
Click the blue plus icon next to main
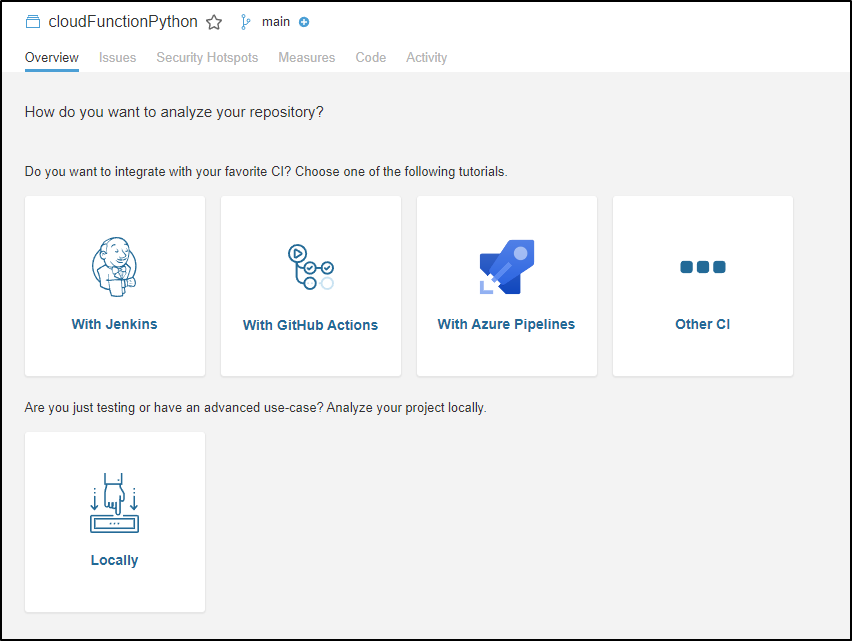[304, 22]
